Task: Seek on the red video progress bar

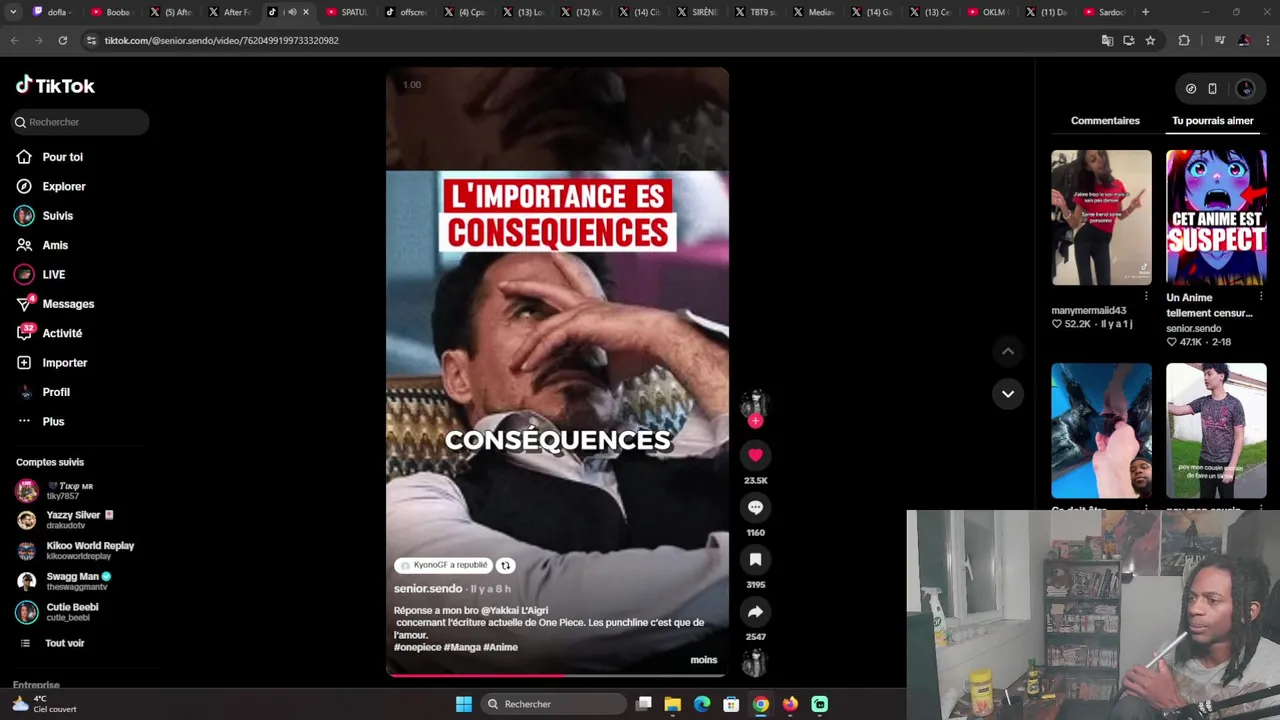Action: pyautogui.click(x=557, y=676)
